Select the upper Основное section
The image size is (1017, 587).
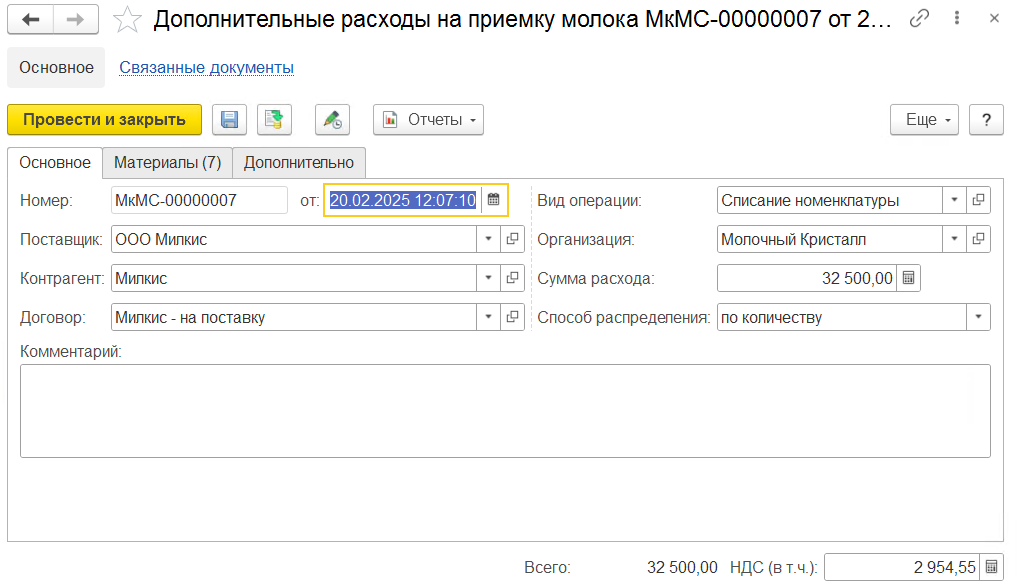point(56,67)
